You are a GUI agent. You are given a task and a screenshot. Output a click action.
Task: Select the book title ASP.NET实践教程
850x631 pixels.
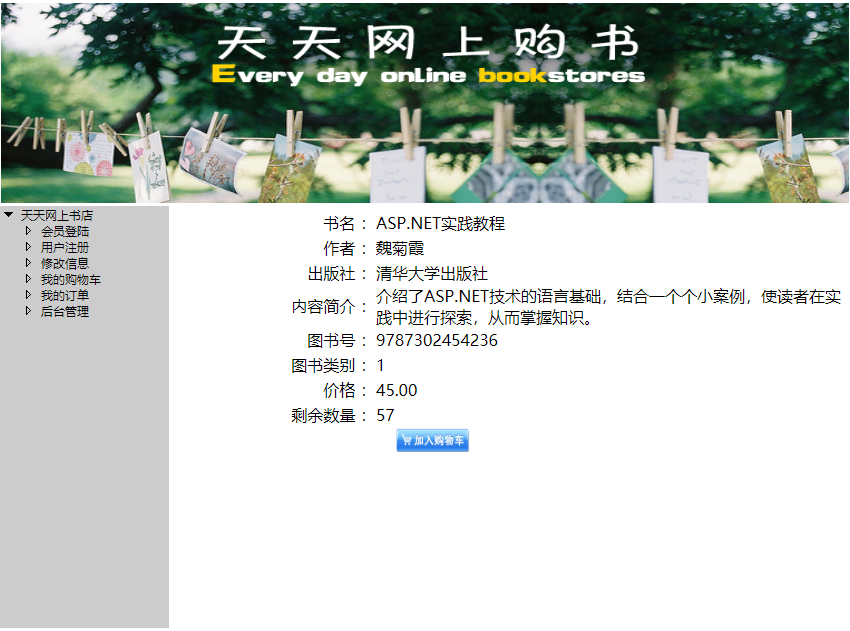[441, 223]
